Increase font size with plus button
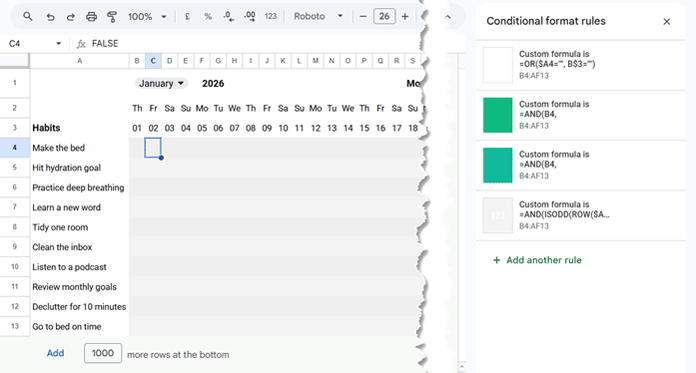 click(x=405, y=17)
